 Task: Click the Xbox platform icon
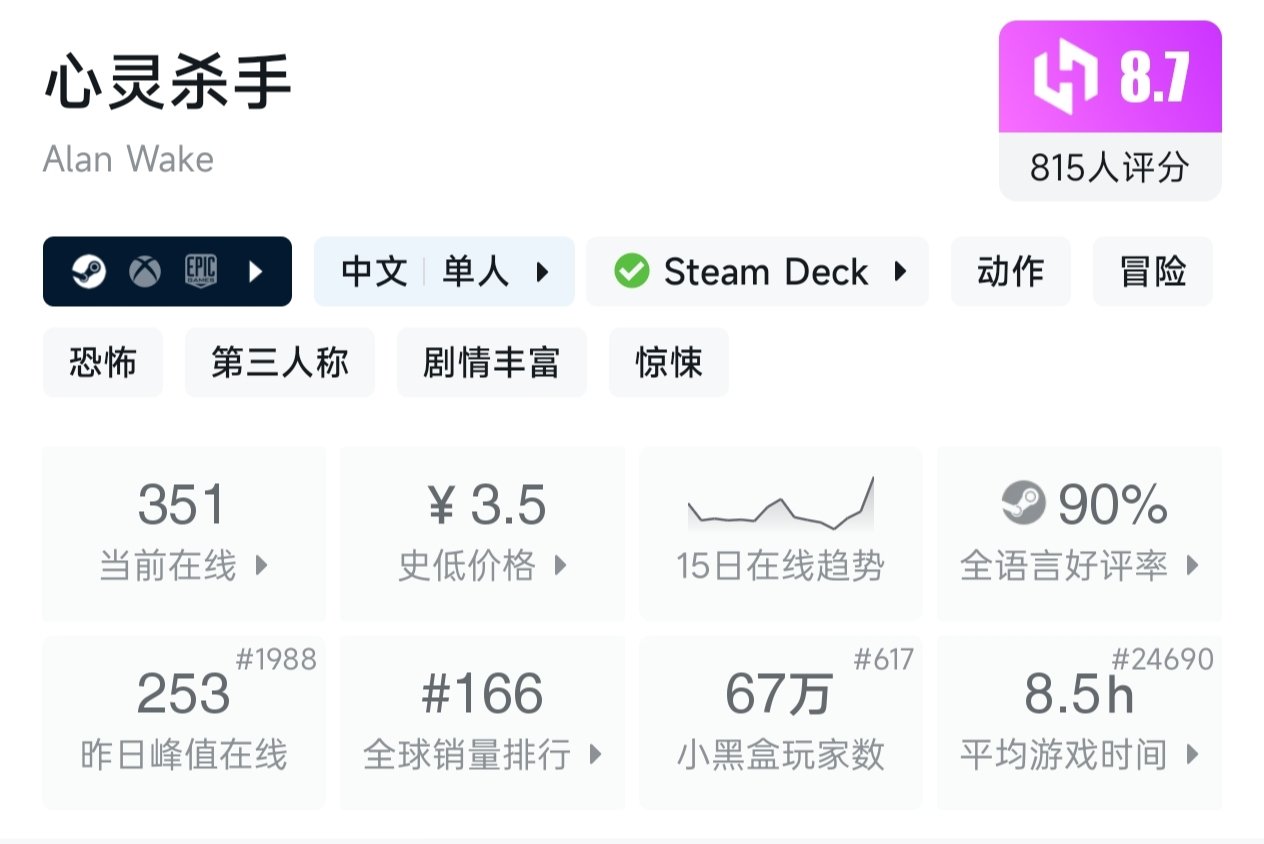coord(145,271)
